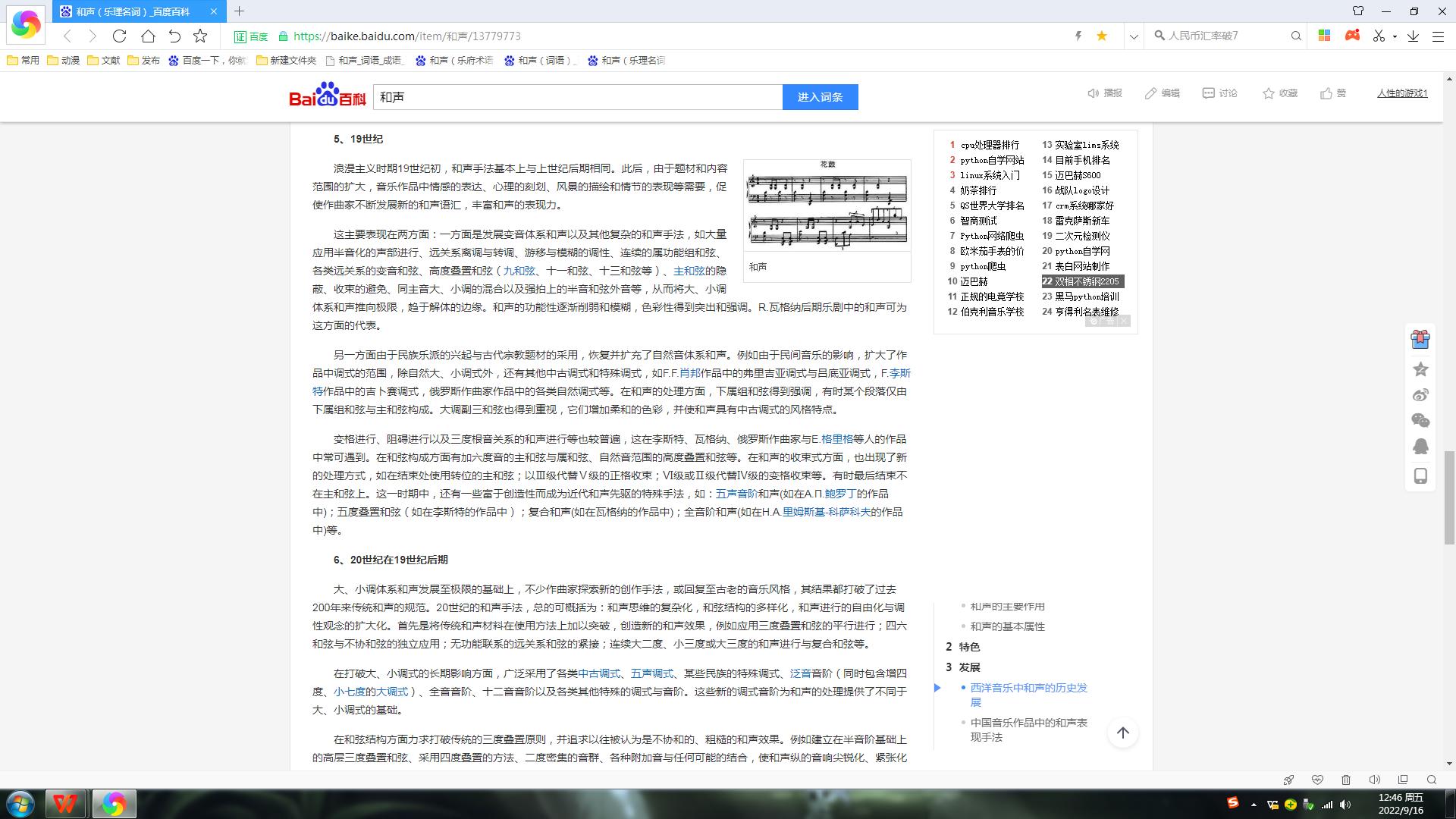Expand the download button dropdown arrow
The height and width of the screenshot is (819, 1456).
pyautogui.click(x=1394, y=36)
